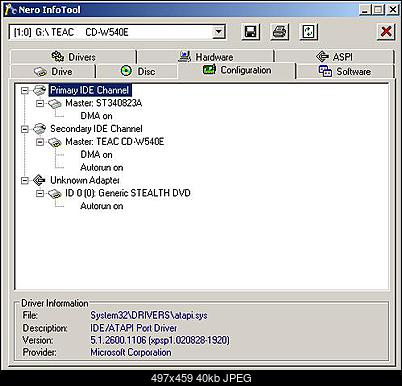Open the Drive tab

(53, 71)
